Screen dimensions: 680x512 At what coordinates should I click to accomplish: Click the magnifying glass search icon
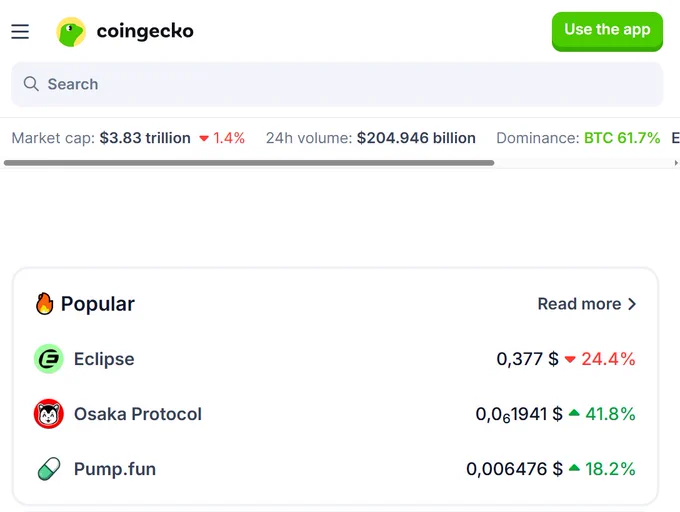tap(31, 84)
